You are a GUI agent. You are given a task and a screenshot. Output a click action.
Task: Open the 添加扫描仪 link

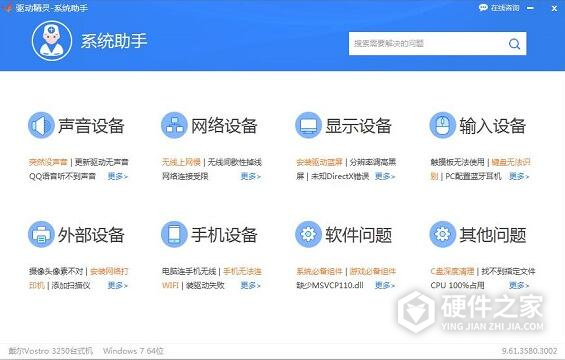(x=71, y=286)
